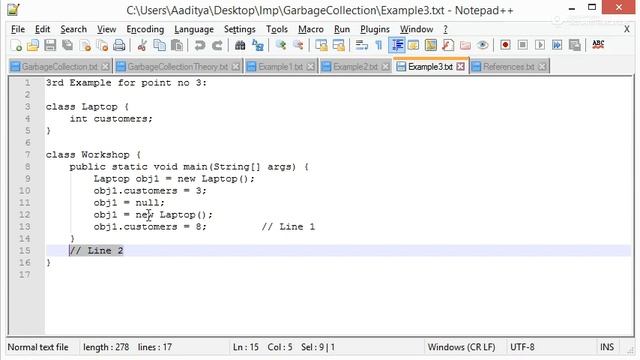This screenshot has height=360, width=640.
Task: Switch to GarbageCollection.txt tab
Action: (x=60, y=67)
